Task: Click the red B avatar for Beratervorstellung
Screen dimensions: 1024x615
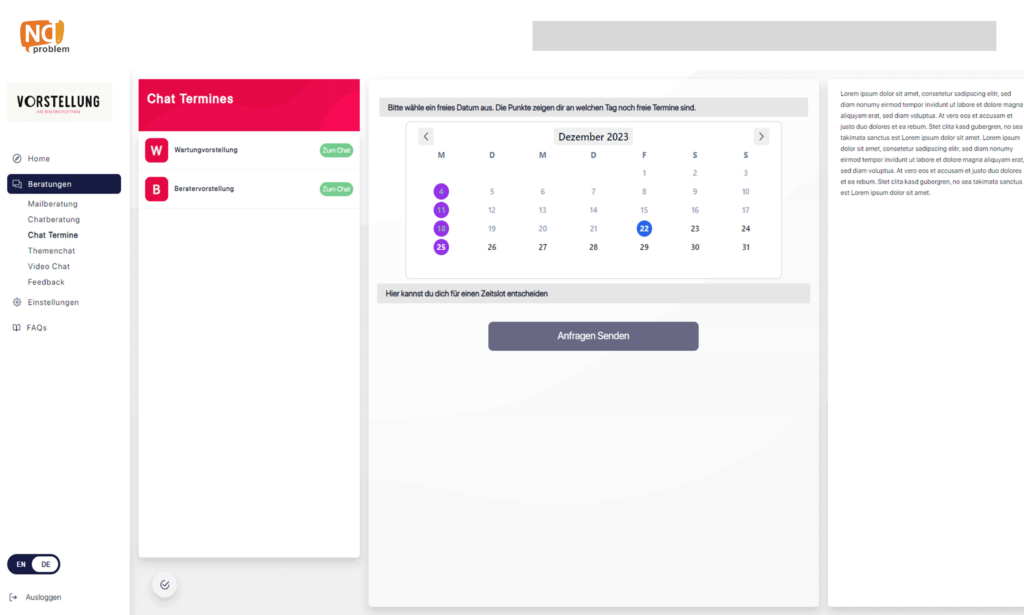Action: [x=157, y=189]
